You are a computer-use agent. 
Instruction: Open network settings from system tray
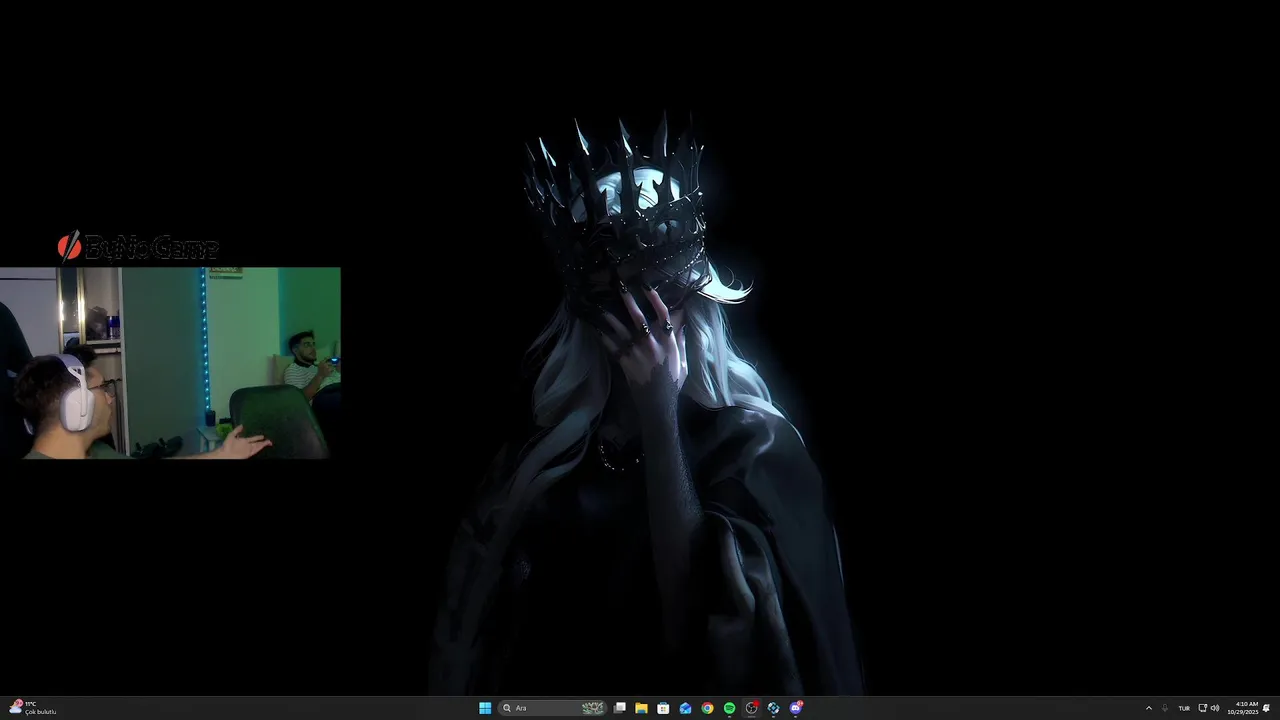coord(1202,708)
